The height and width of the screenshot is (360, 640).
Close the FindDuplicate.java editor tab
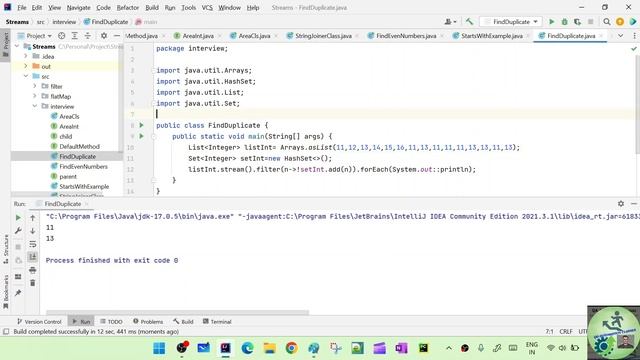[601, 36]
